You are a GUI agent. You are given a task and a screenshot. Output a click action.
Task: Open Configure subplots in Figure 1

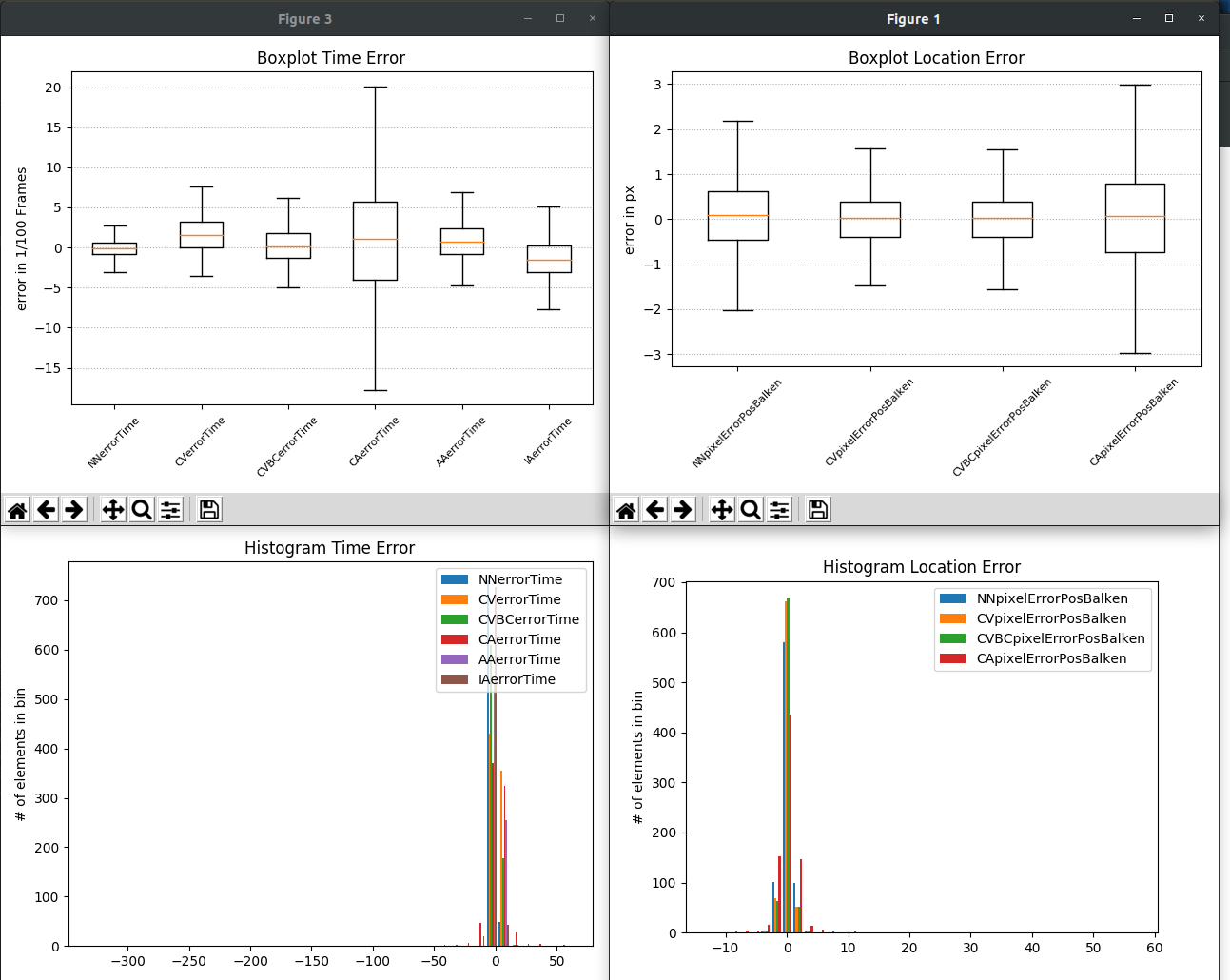[x=779, y=510]
